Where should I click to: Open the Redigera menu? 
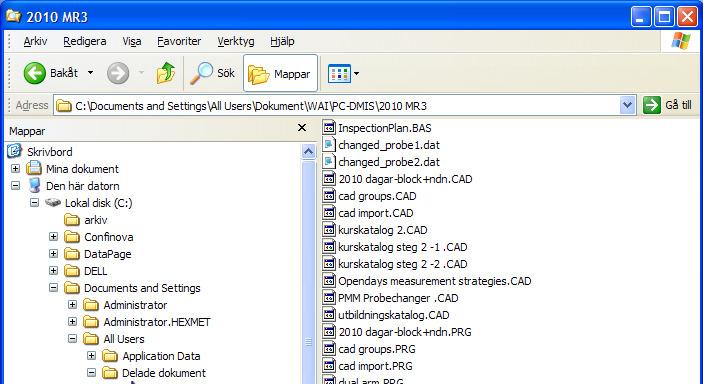(85, 41)
